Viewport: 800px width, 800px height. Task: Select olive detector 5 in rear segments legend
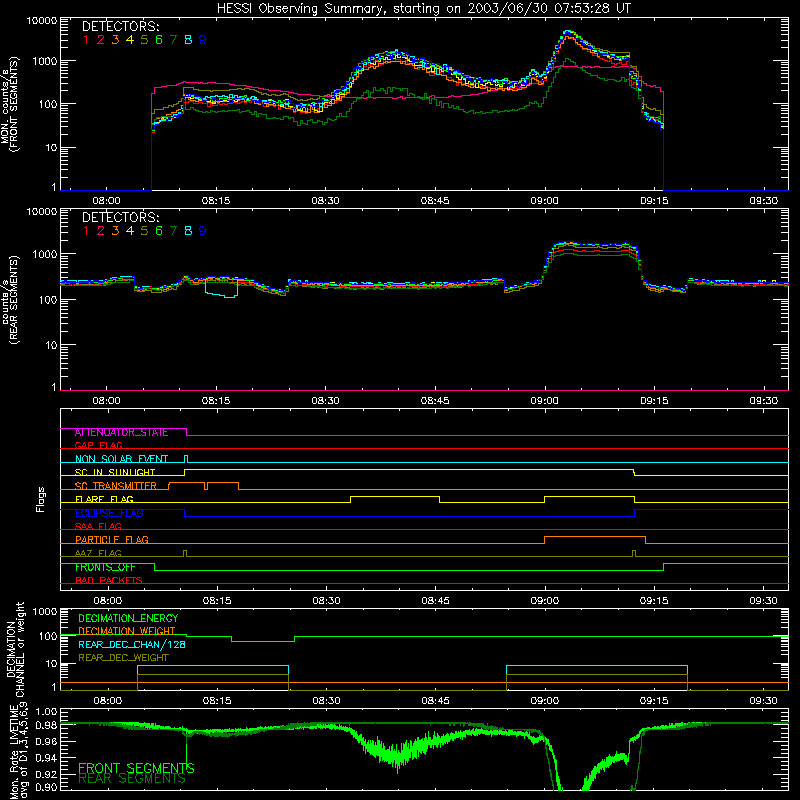pyautogui.click(x=144, y=231)
